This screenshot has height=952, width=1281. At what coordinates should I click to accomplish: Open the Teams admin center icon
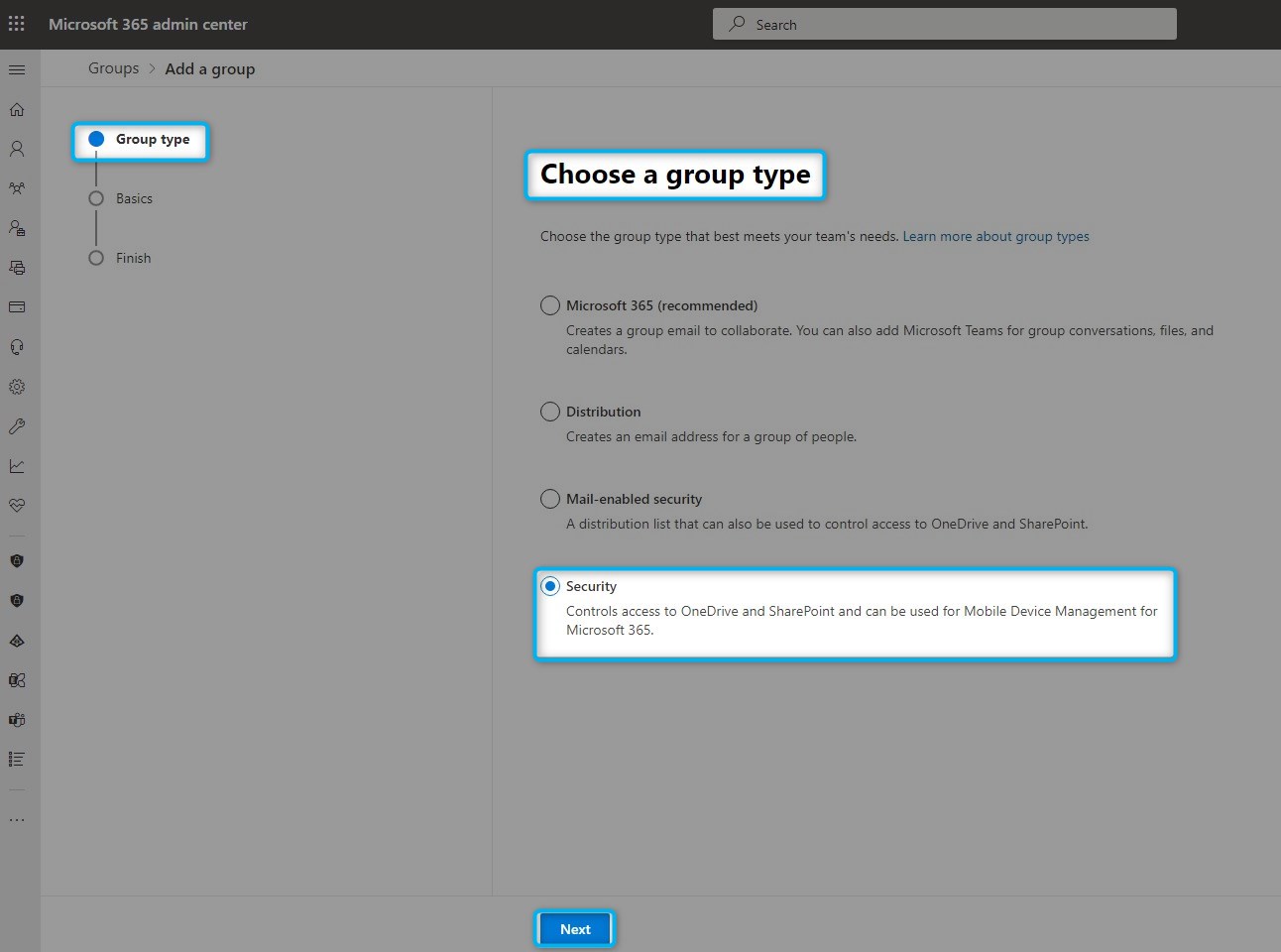click(17, 720)
